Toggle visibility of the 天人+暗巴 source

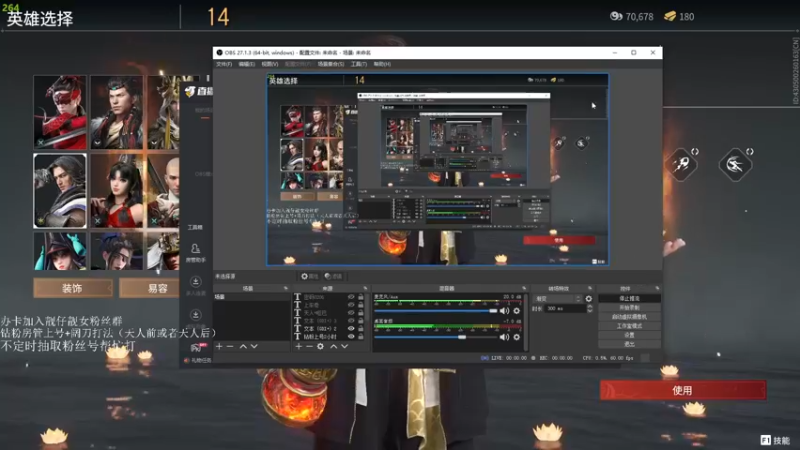coord(351,313)
